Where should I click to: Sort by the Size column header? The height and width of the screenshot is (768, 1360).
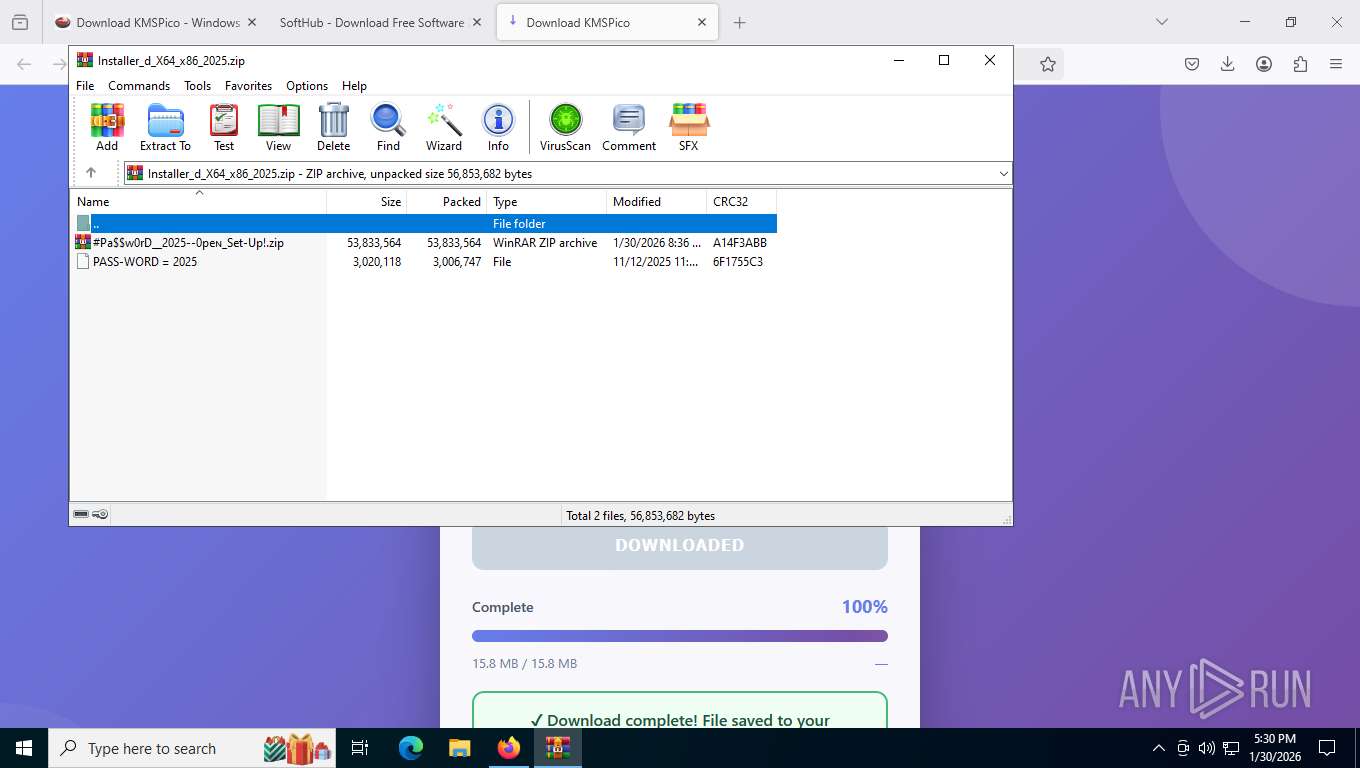pyautogui.click(x=367, y=202)
